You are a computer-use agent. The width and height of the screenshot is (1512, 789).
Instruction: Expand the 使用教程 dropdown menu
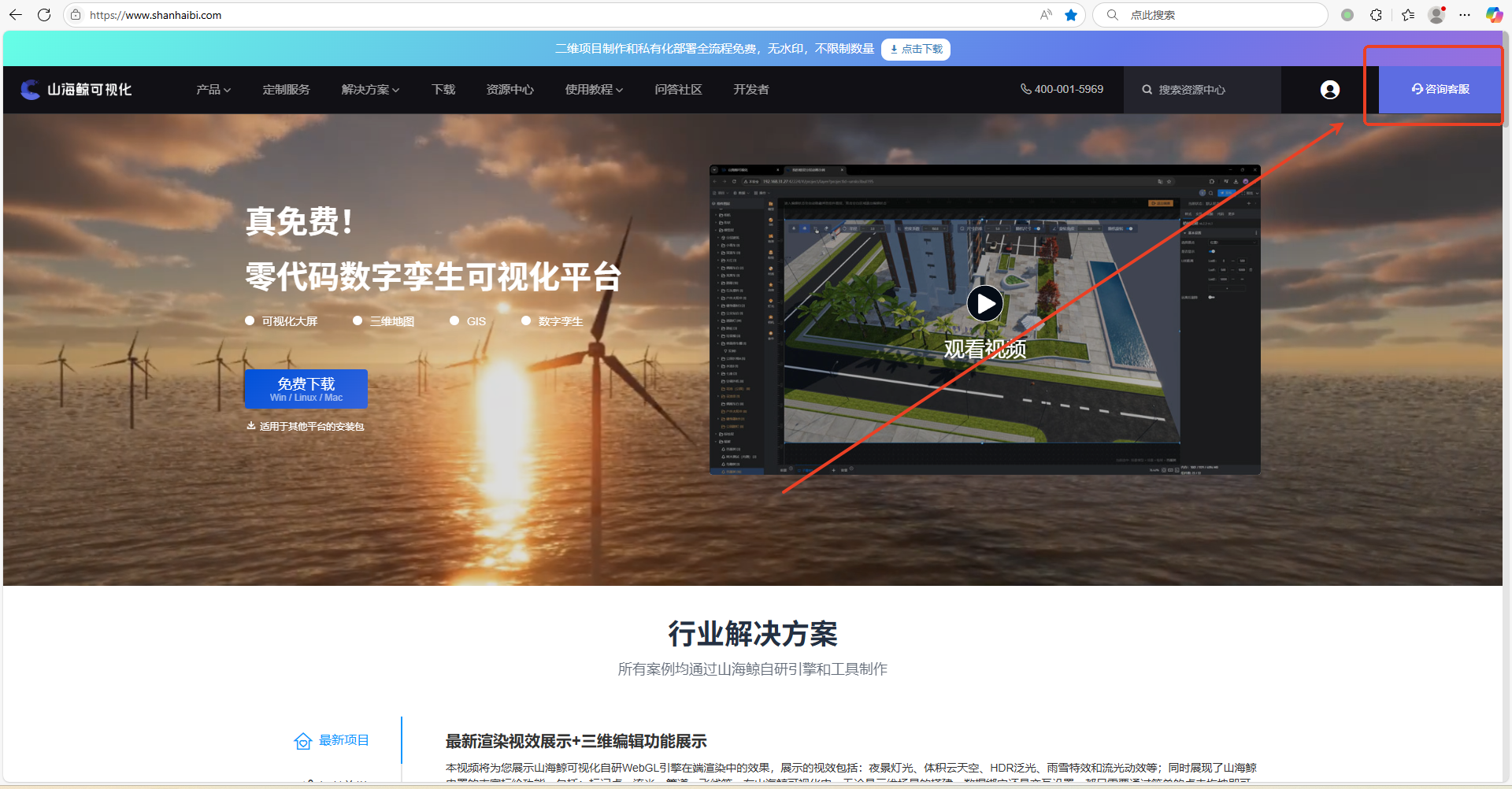coord(594,90)
